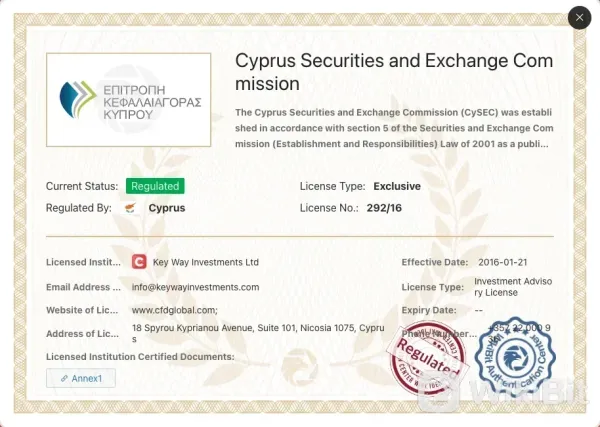Click the info@keywayinvestments.com email address

195,287
